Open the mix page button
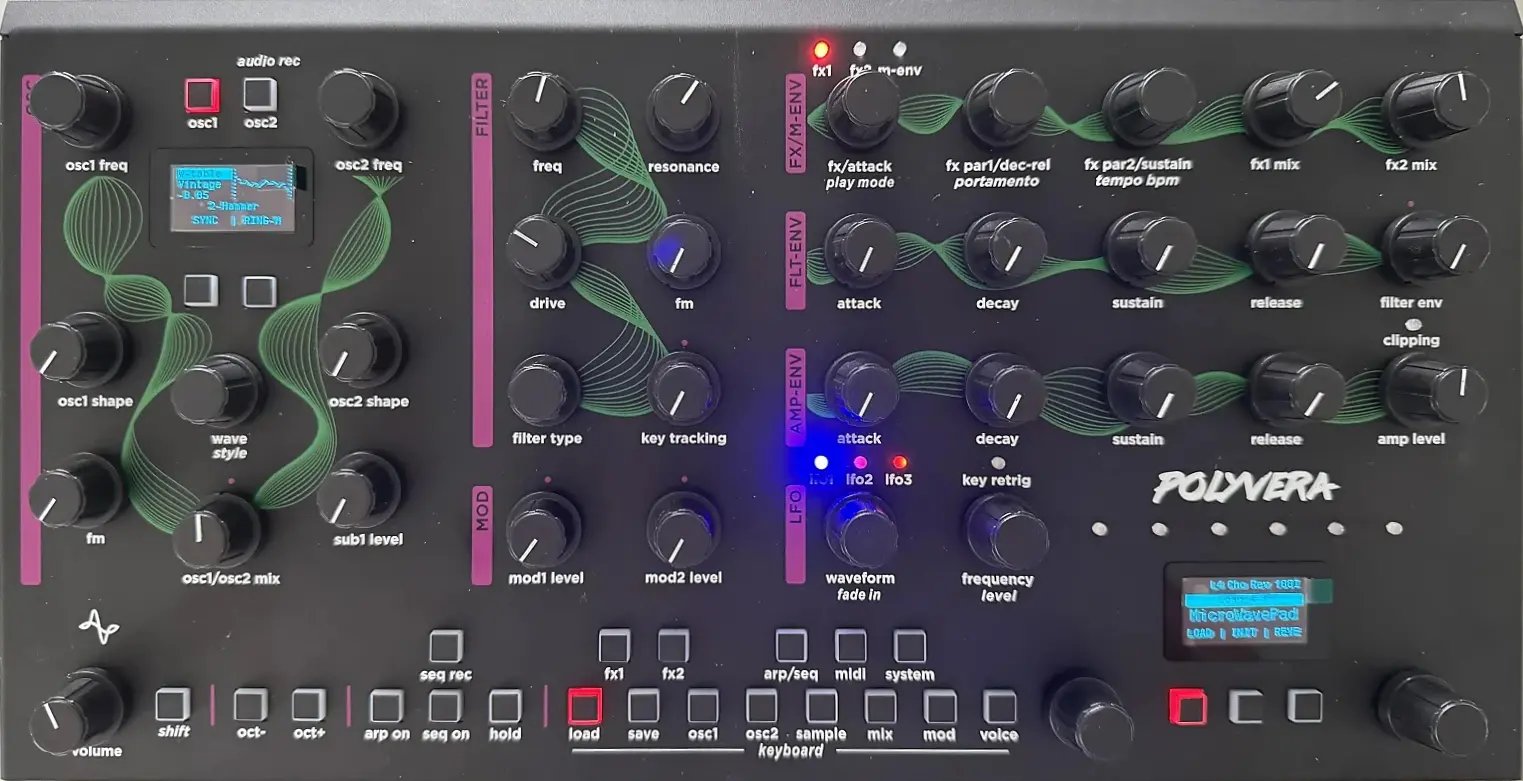1523x781 pixels. coord(881,707)
